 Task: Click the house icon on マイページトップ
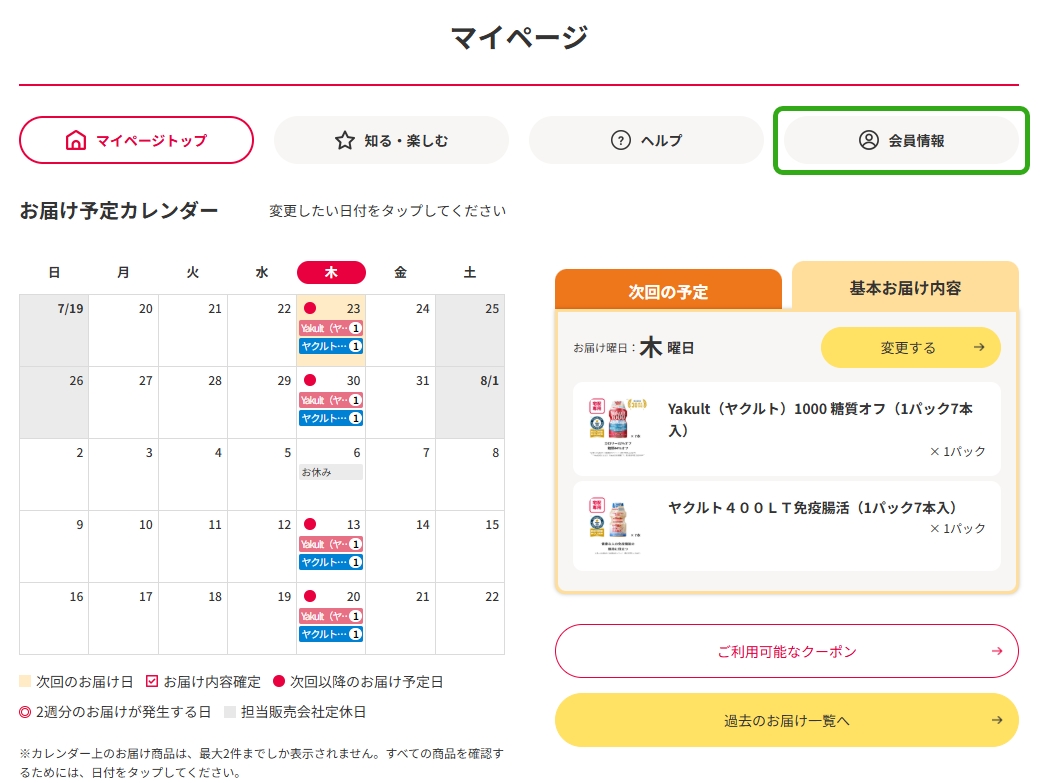tap(76, 140)
